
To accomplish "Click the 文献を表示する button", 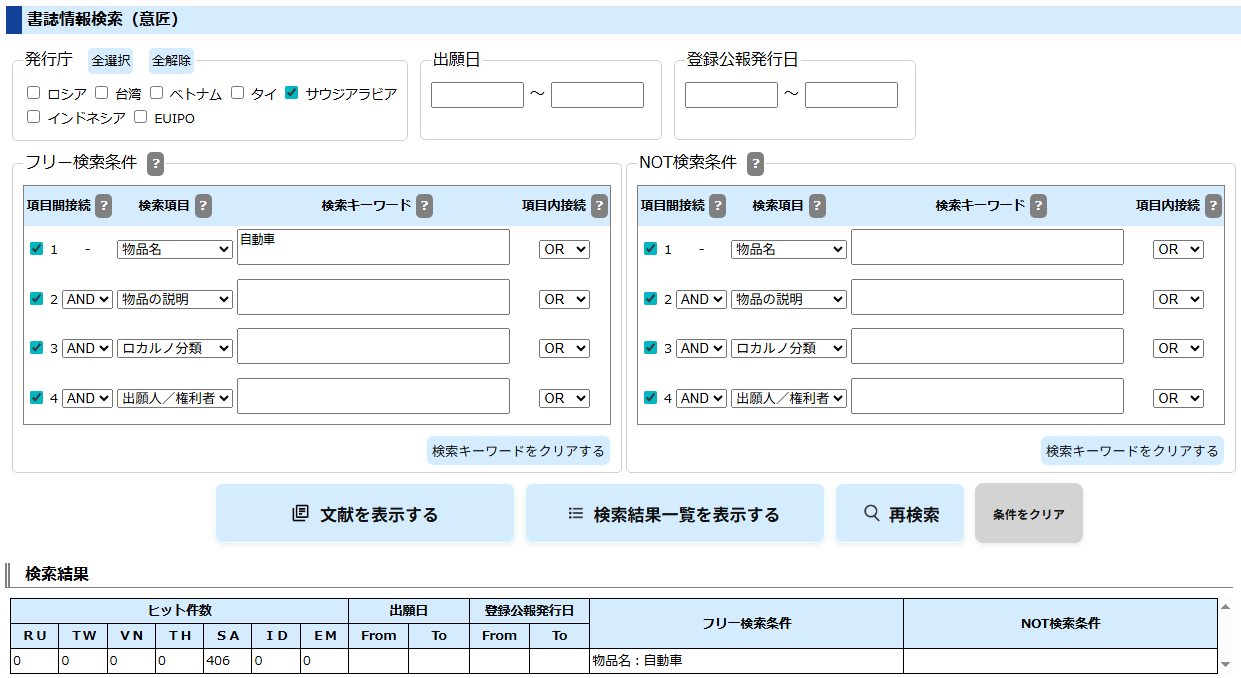I will 365,514.
